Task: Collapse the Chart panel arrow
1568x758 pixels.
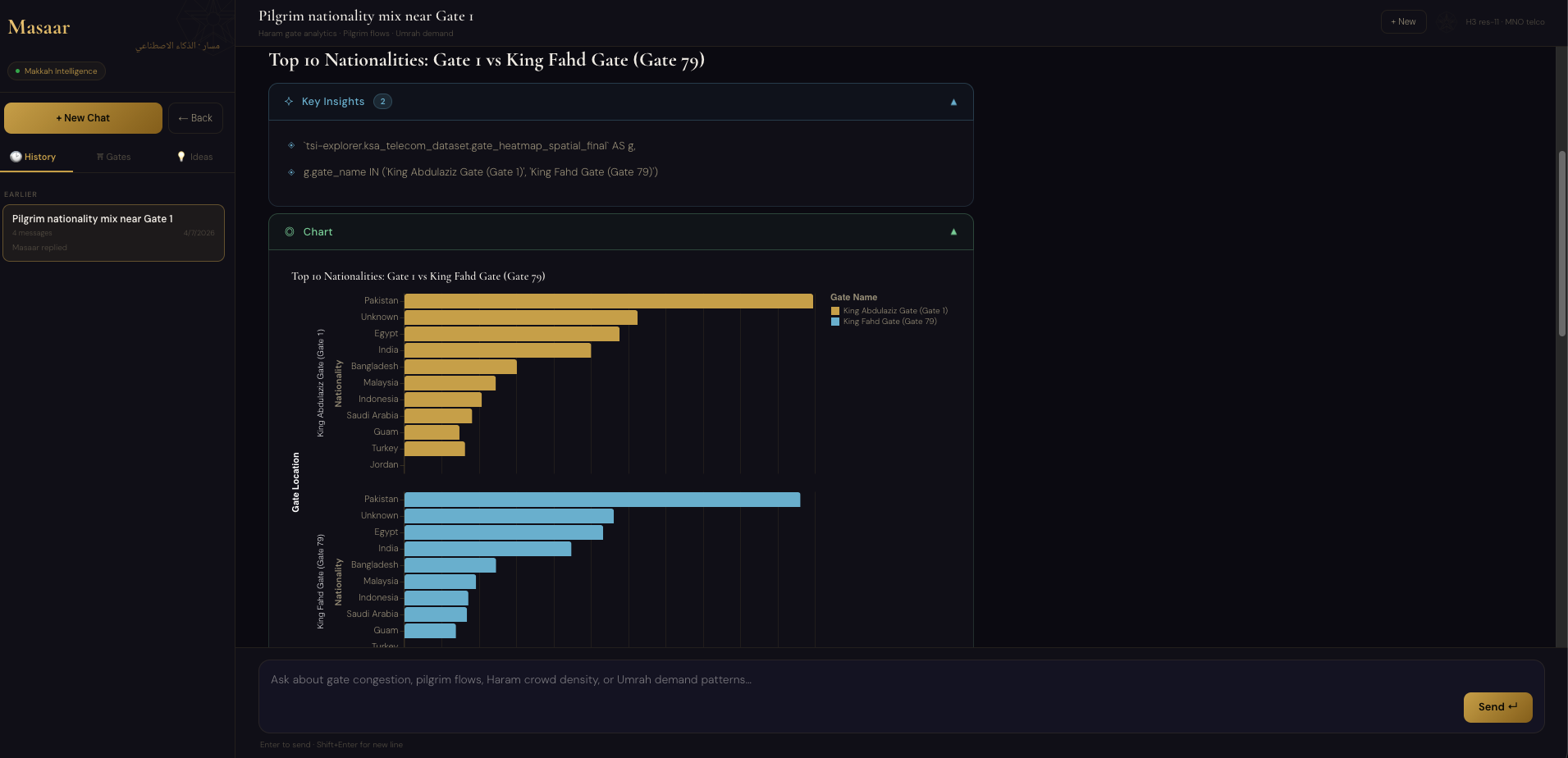Action: [953, 232]
